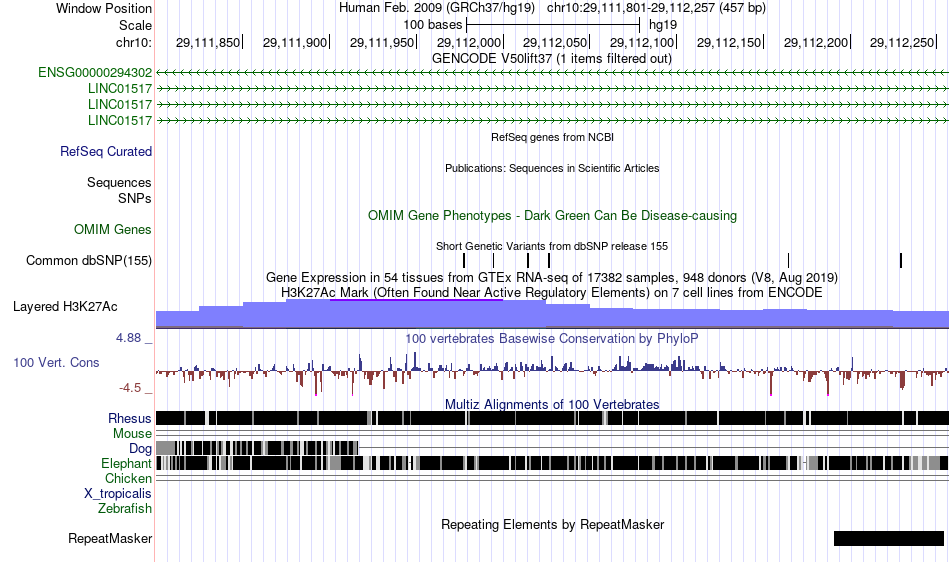Viewport: 950px width, 562px height.
Task: Click the Elephant species label
Action: 126,463
